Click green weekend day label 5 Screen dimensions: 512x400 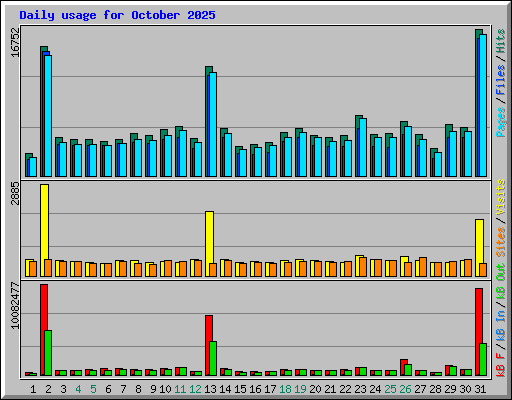93,389
